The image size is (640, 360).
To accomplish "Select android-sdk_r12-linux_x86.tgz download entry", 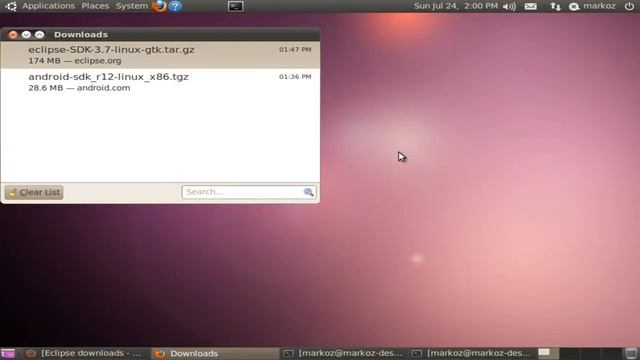I will point(160,82).
